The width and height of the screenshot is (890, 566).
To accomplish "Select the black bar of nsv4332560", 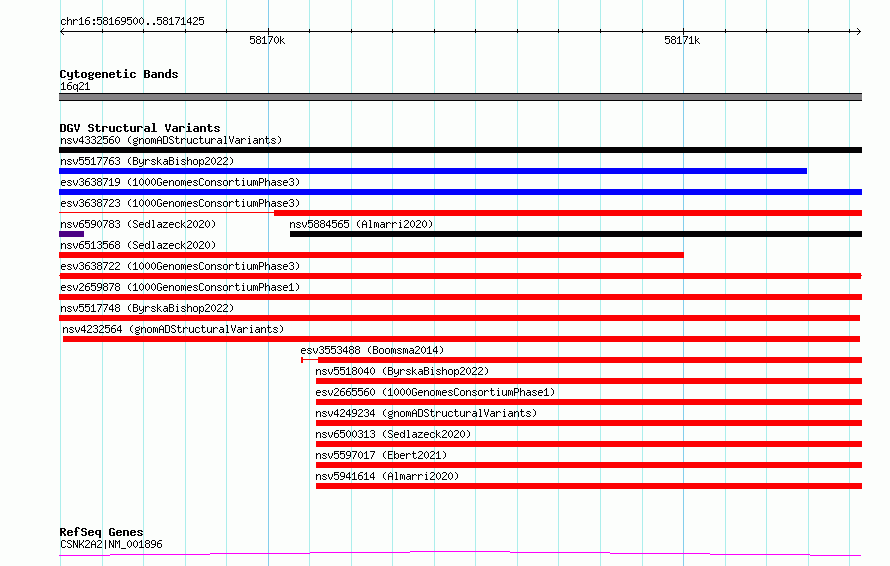I will pos(460,150).
